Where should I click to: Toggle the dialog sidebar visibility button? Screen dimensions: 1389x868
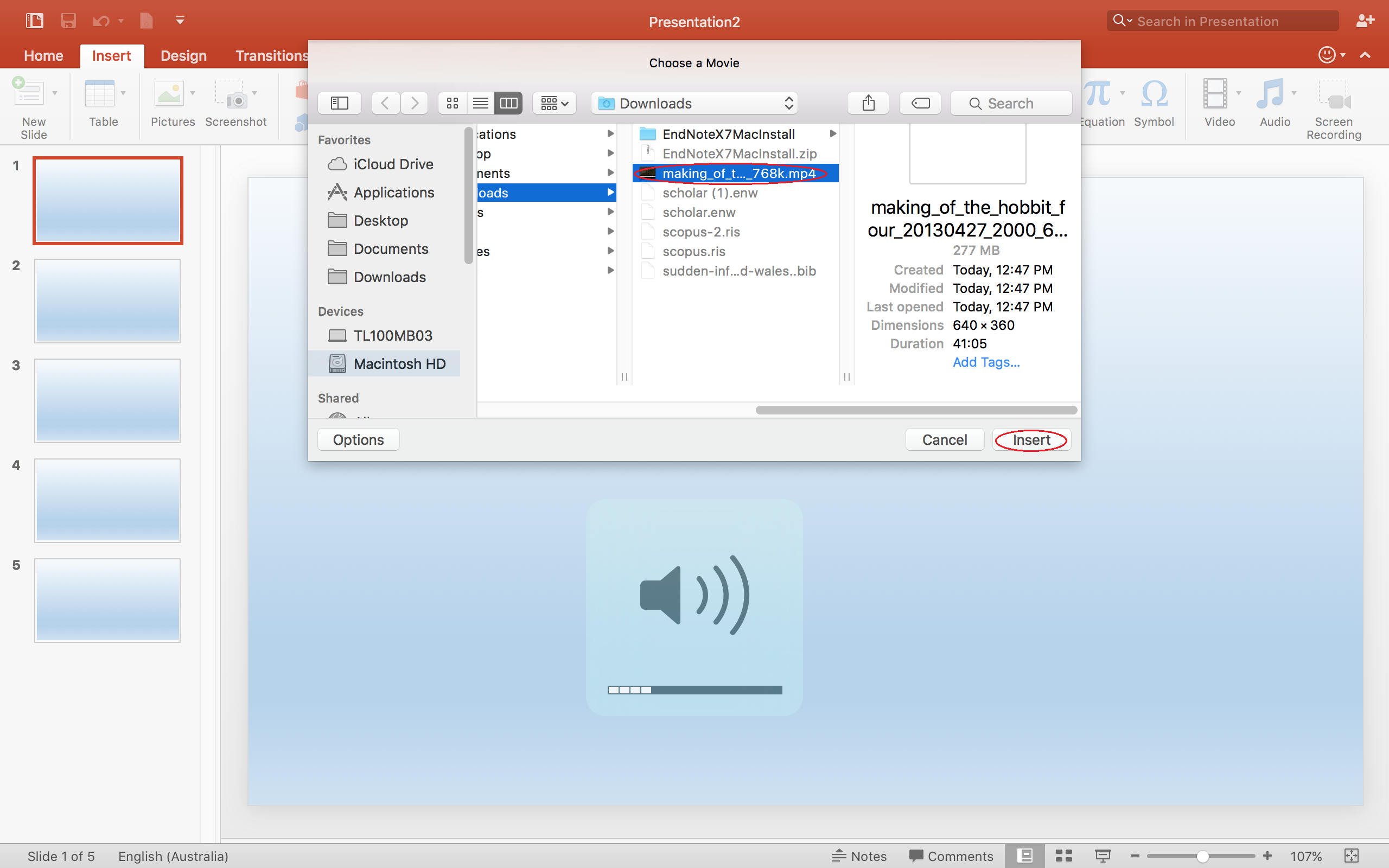[339, 103]
